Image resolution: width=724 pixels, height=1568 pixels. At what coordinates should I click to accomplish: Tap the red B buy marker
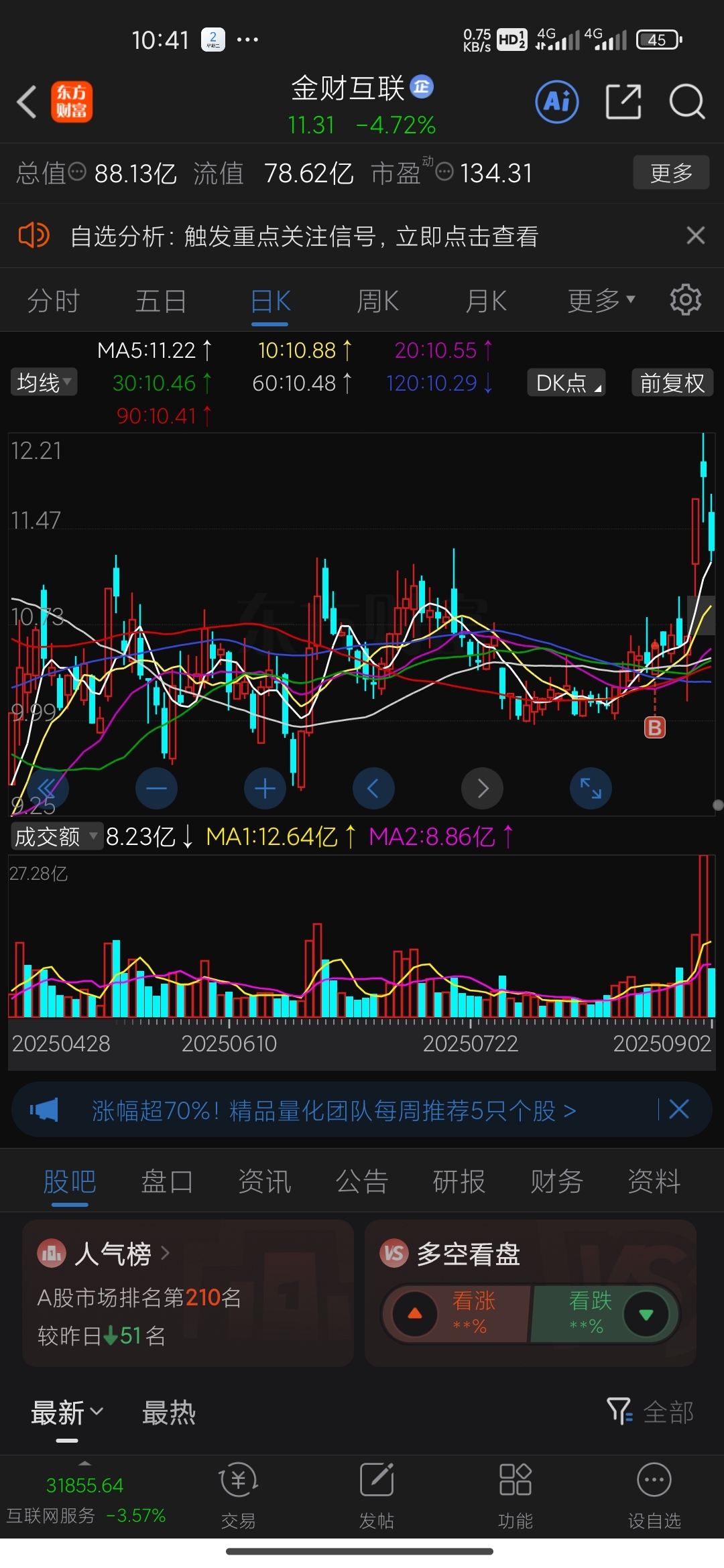tap(655, 727)
